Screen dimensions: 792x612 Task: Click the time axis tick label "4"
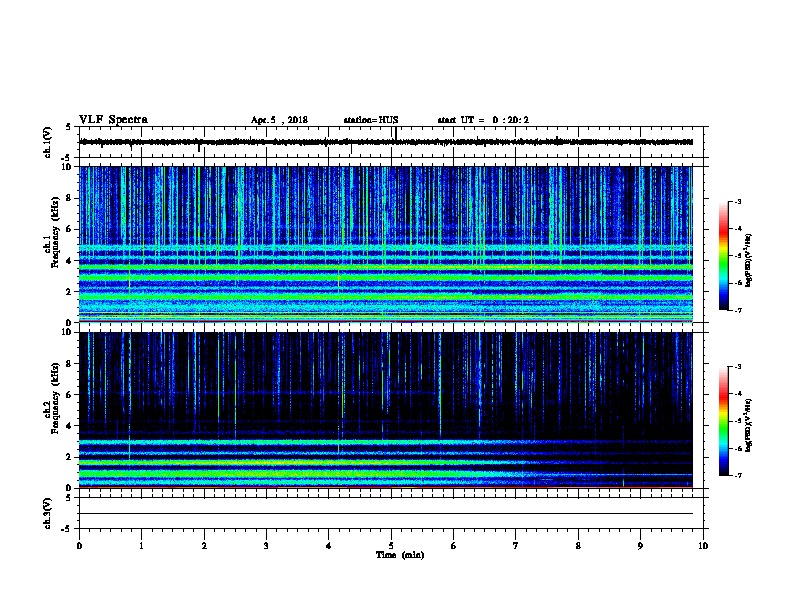tap(329, 546)
